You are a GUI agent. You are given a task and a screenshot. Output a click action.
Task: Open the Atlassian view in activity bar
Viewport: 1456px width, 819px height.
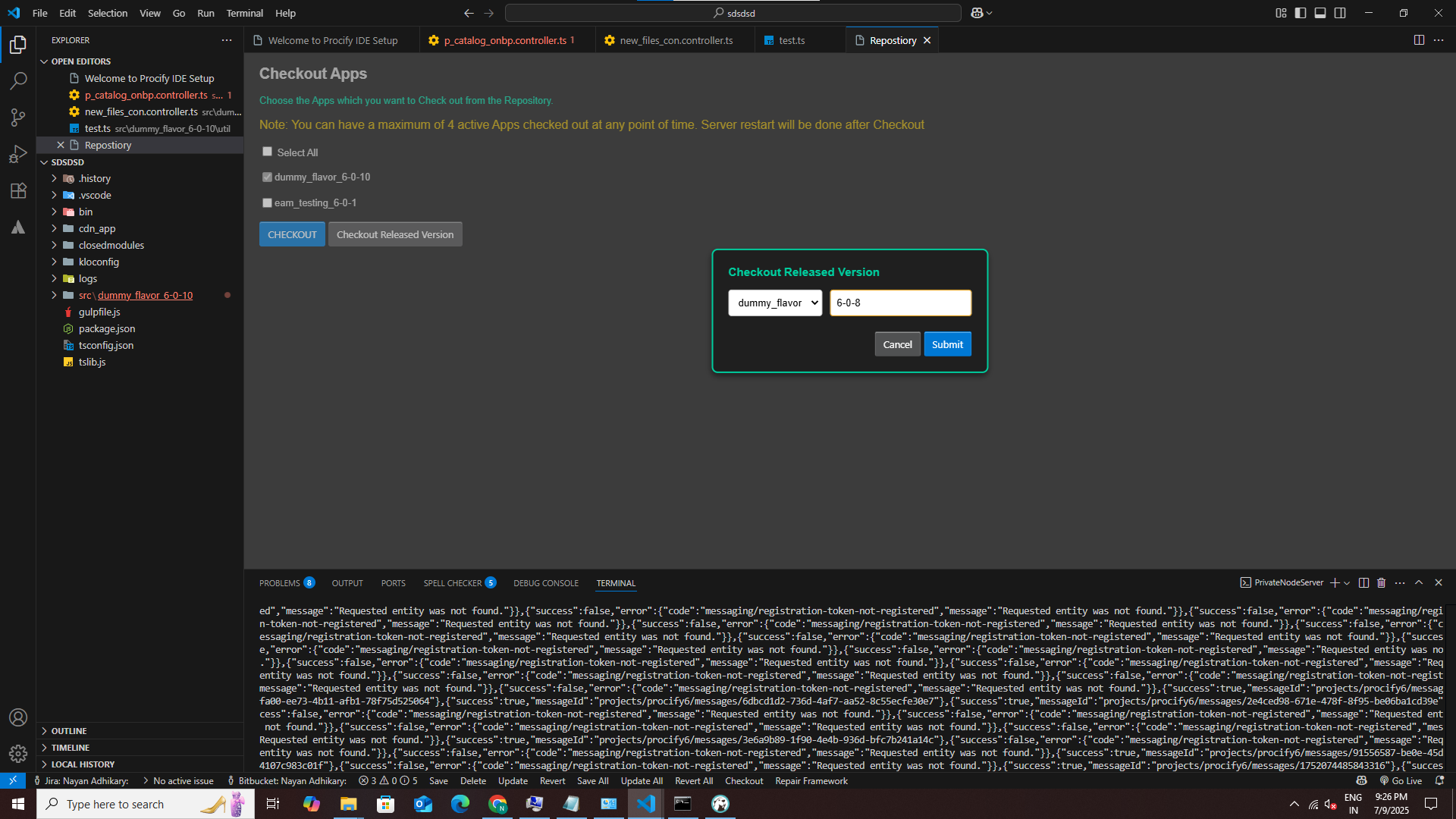(x=18, y=227)
